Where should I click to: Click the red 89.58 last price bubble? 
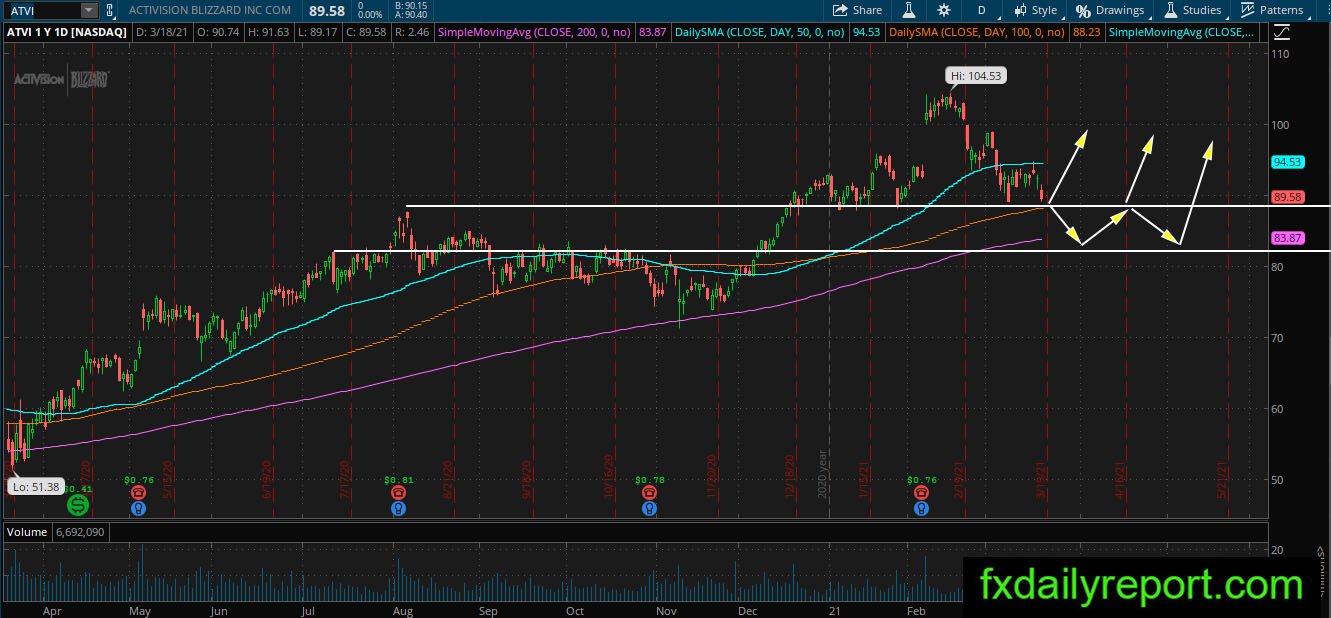click(1286, 197)
